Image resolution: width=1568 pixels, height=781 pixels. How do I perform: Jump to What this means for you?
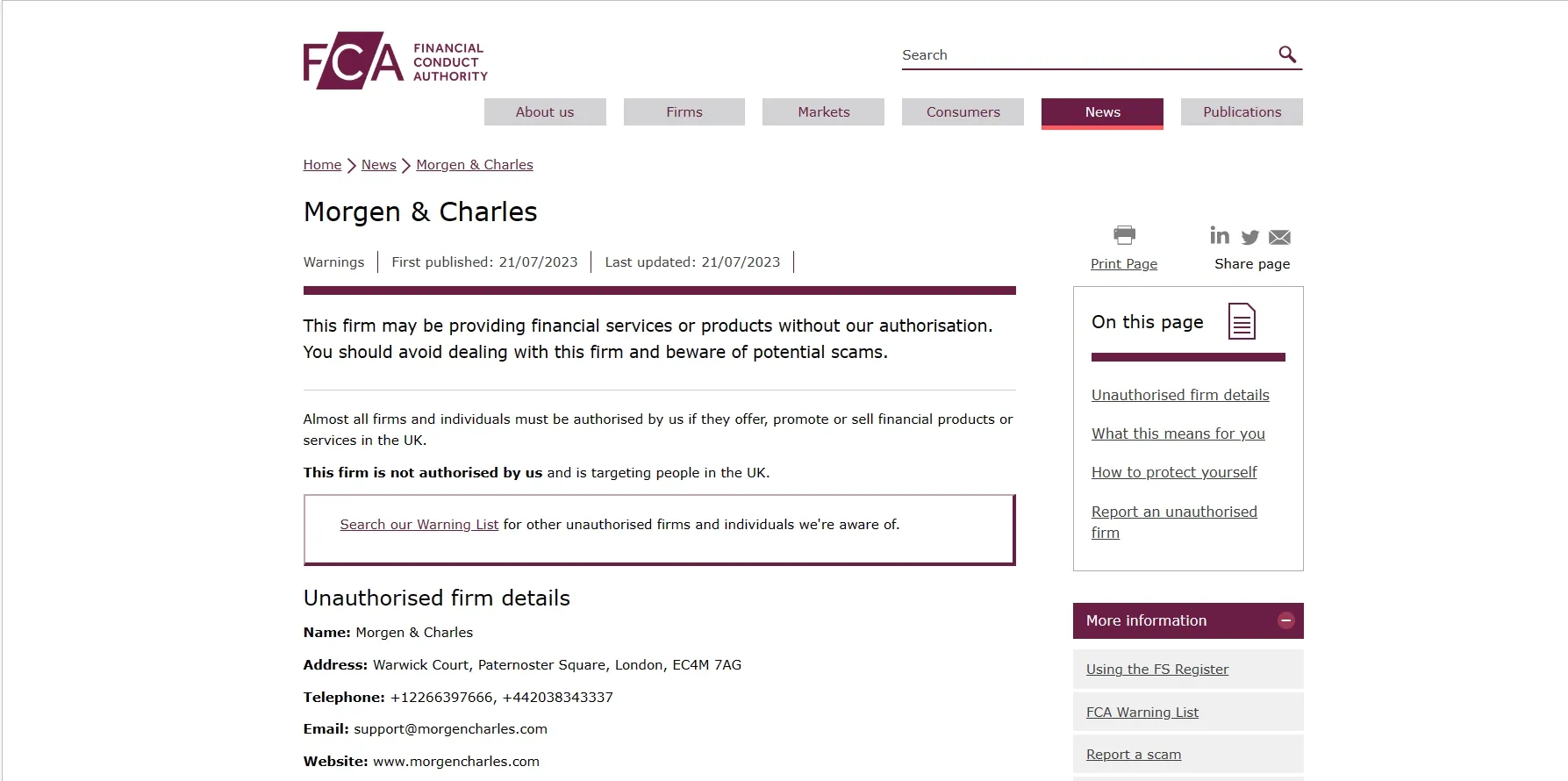[x=1178, y=433]
